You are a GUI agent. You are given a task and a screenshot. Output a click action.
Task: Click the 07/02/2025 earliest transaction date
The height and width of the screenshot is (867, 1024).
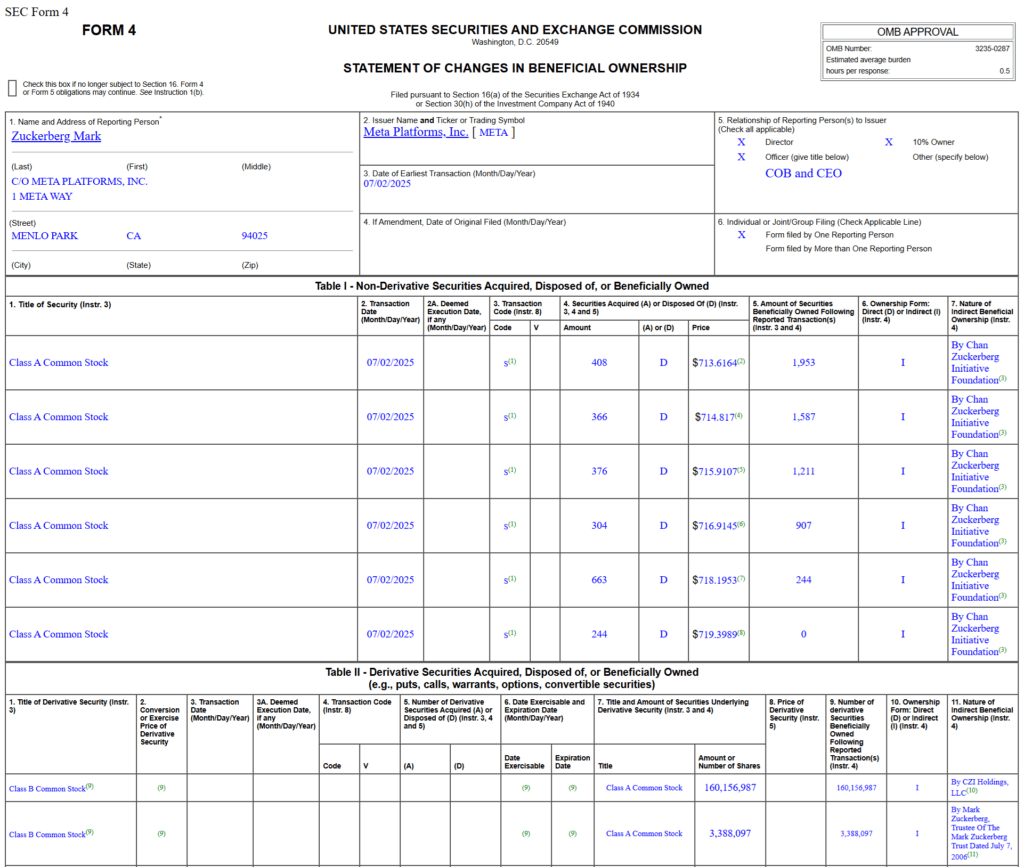[387, 184]
